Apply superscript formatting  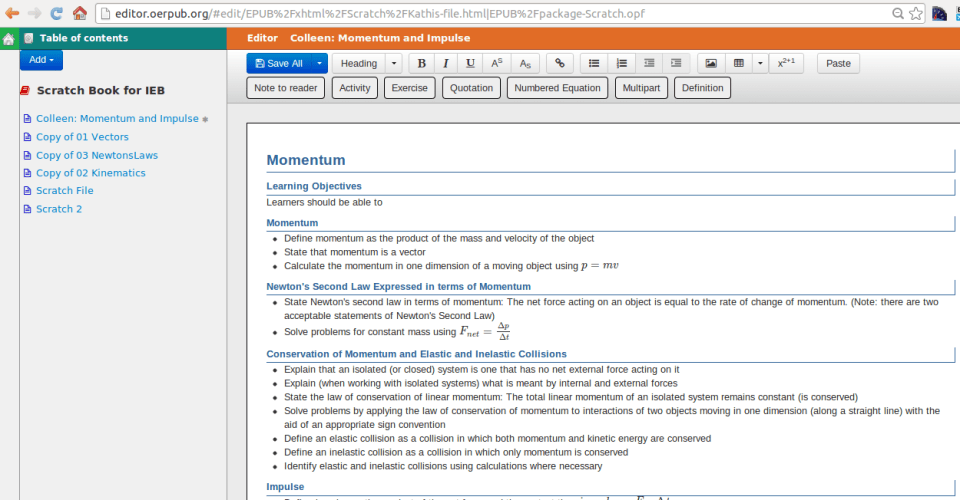point(497,63)
